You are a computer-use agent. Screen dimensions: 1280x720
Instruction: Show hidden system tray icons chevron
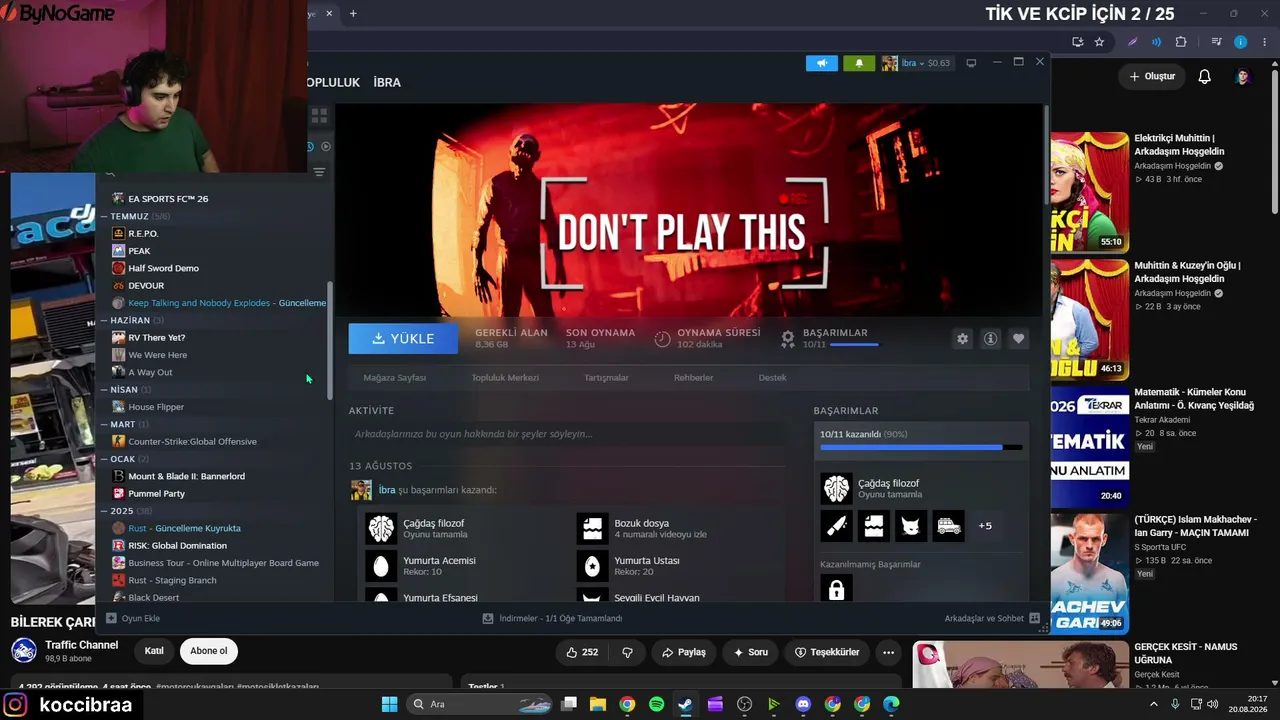coord(1154,704)
